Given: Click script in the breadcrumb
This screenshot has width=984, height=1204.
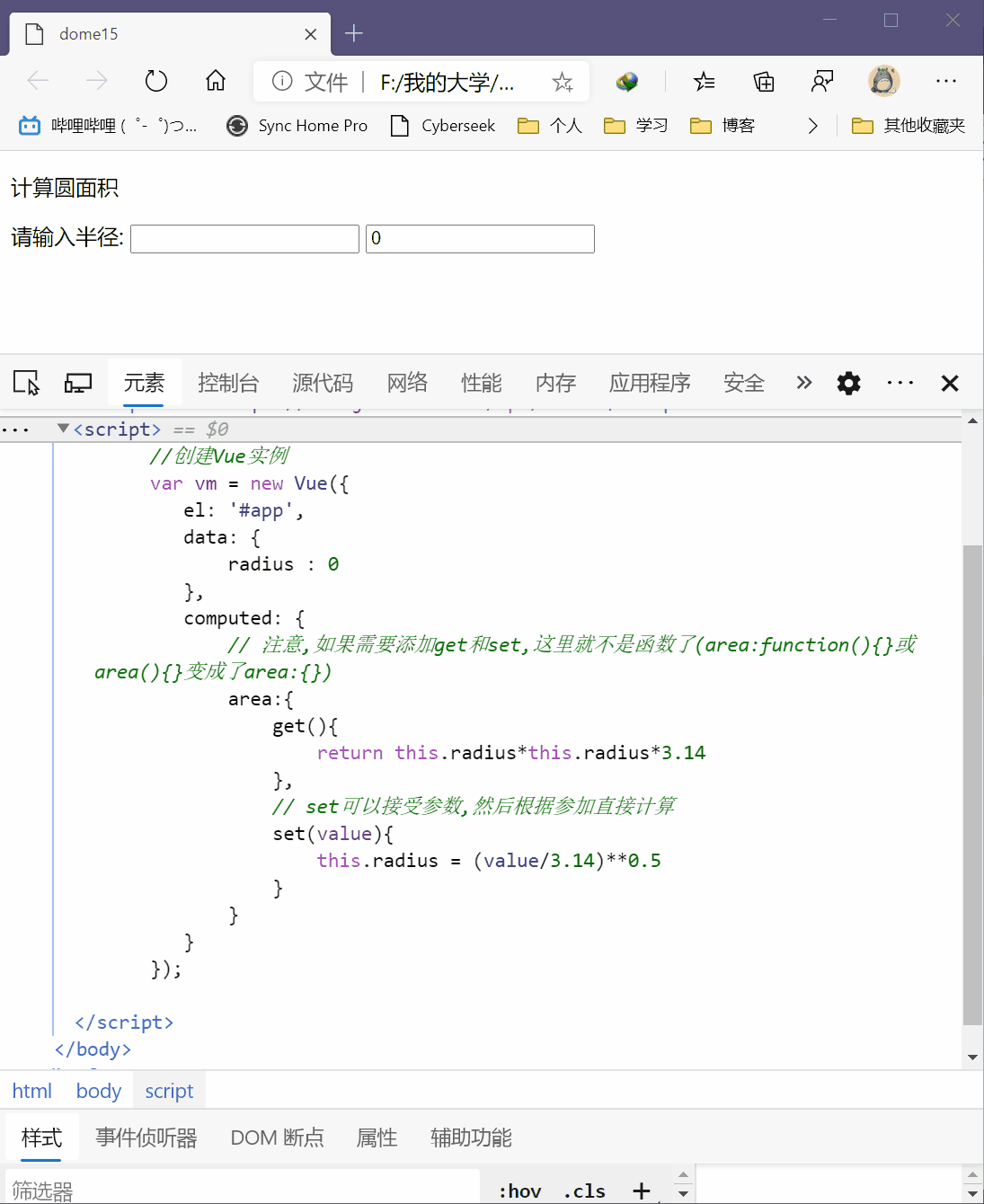Looking at the screenshot, I should pyautogui.click(x=169, y=1091).
